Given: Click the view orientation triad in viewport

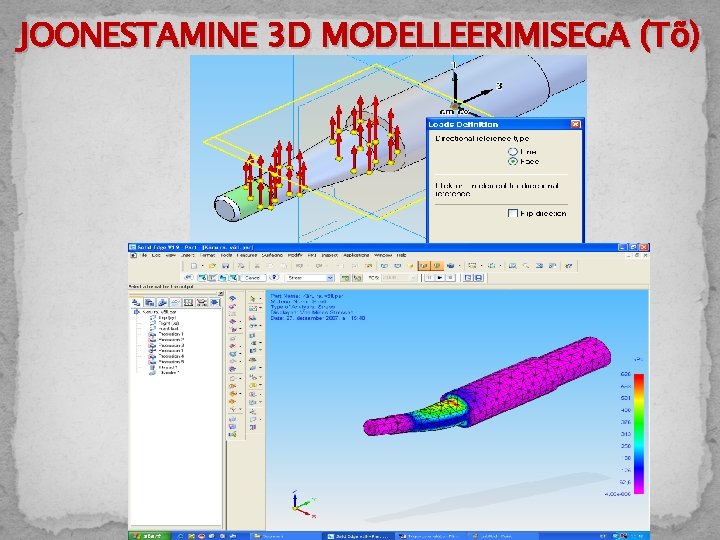Looking at the screenshot, I should tap(303, 504).
